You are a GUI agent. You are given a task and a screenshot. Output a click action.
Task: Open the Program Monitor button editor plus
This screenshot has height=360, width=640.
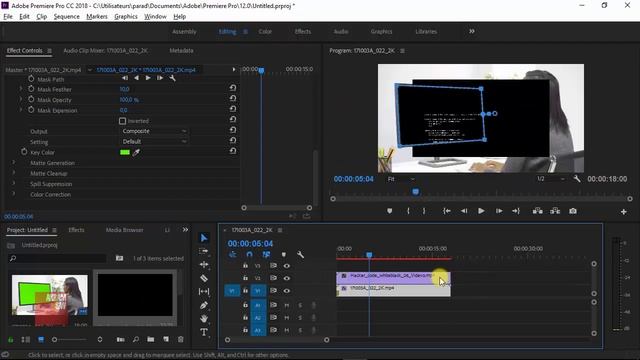624,211
